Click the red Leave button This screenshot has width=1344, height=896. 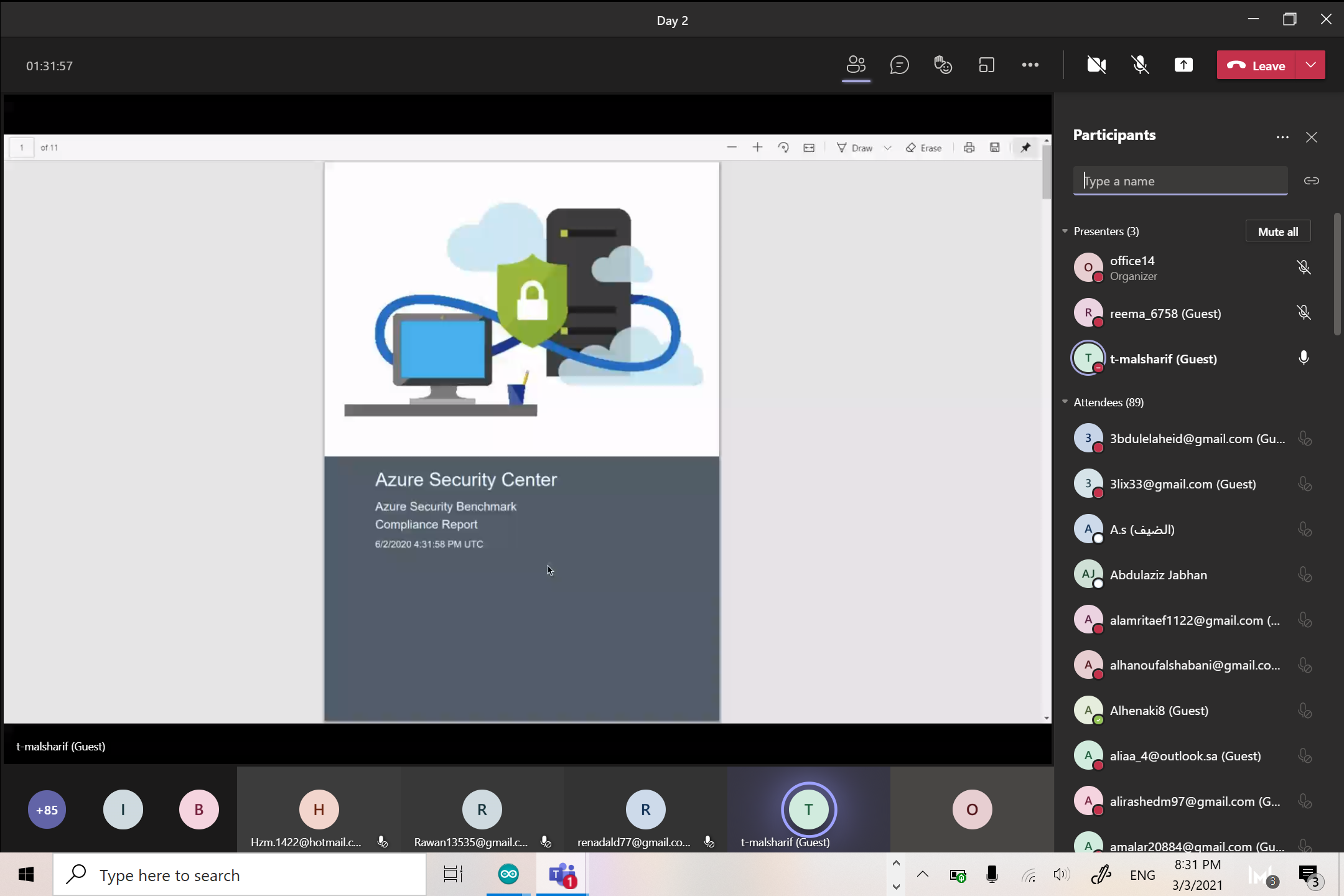1256,65
